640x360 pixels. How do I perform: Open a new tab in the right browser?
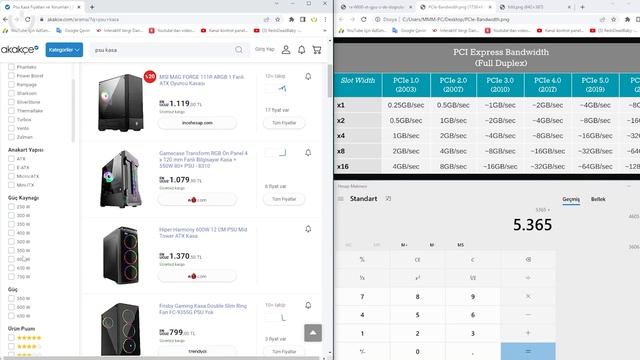582,7
